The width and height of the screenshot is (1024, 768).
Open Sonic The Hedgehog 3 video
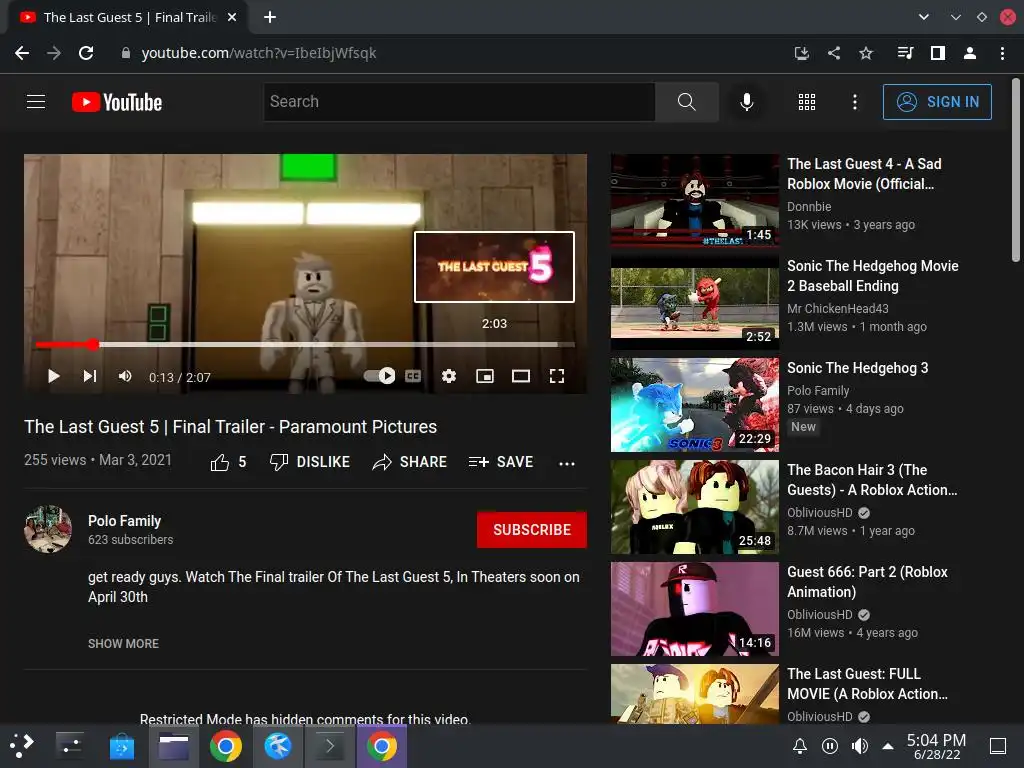click(857, 368)
